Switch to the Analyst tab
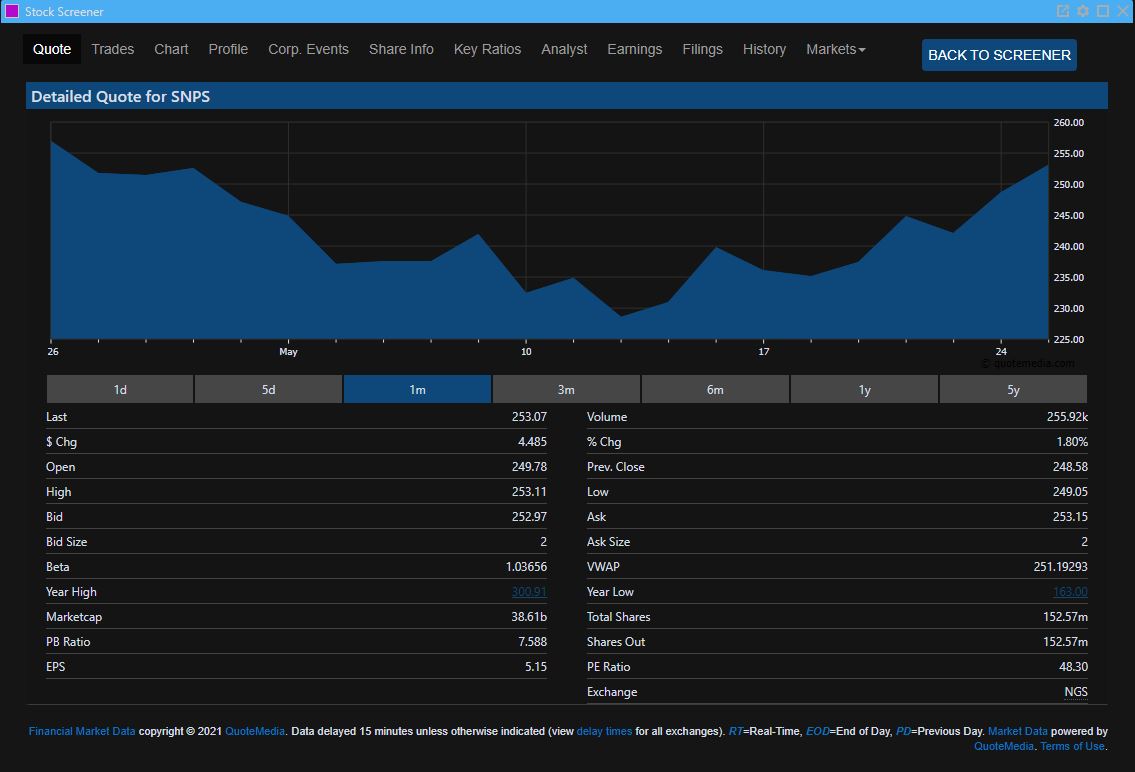The height and width of the screenshot is (772, 1135). tap(564, 48)
